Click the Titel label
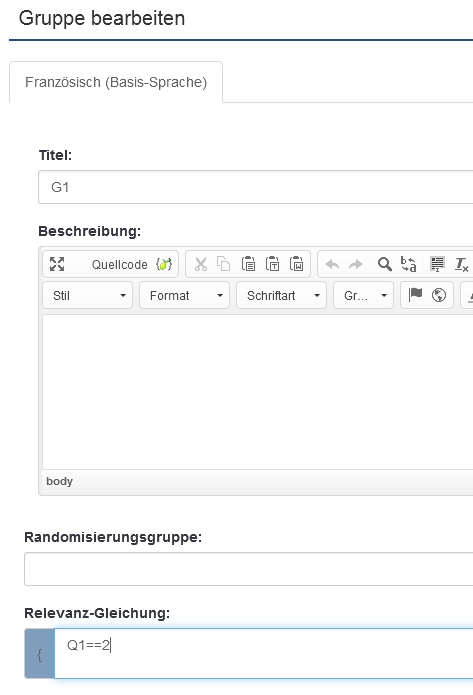Screen dimensions: 473x695 click(55, 155)
